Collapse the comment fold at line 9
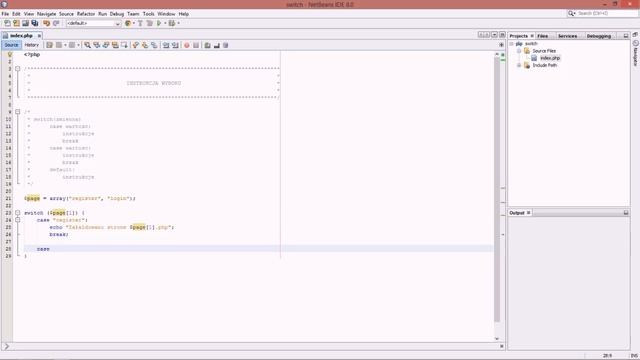The height and width of the screenshot is (360, 640). coord(18,111)
